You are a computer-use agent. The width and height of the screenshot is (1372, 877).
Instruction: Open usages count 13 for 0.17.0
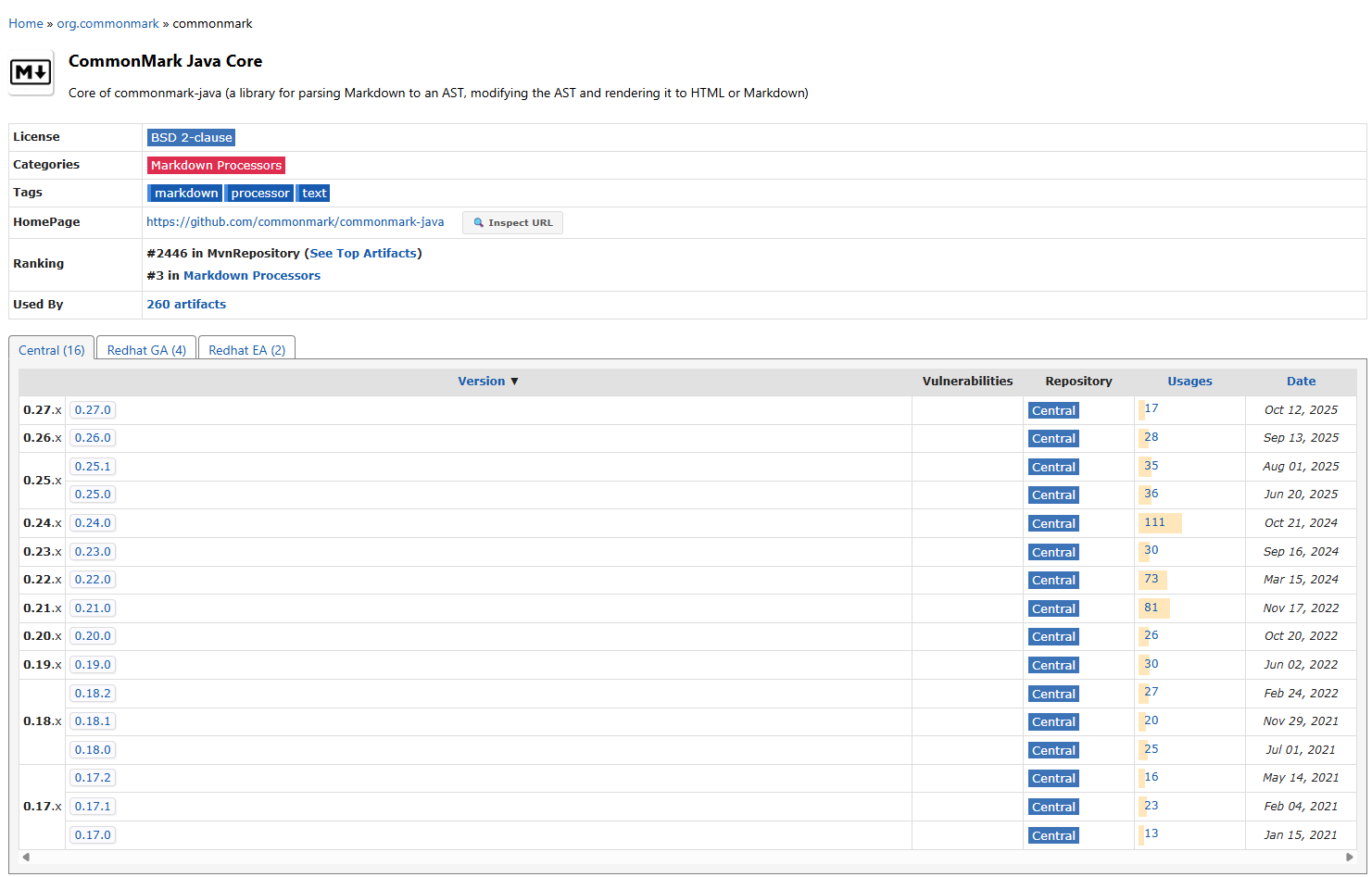click(1152, 833)
